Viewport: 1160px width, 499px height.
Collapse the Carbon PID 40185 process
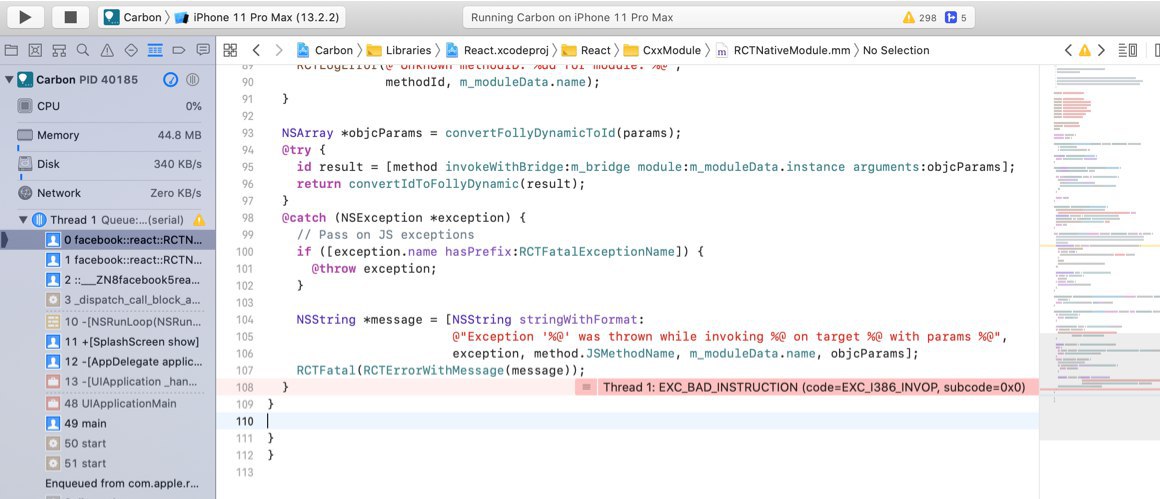pyautogui.click(x=8, y=79)
